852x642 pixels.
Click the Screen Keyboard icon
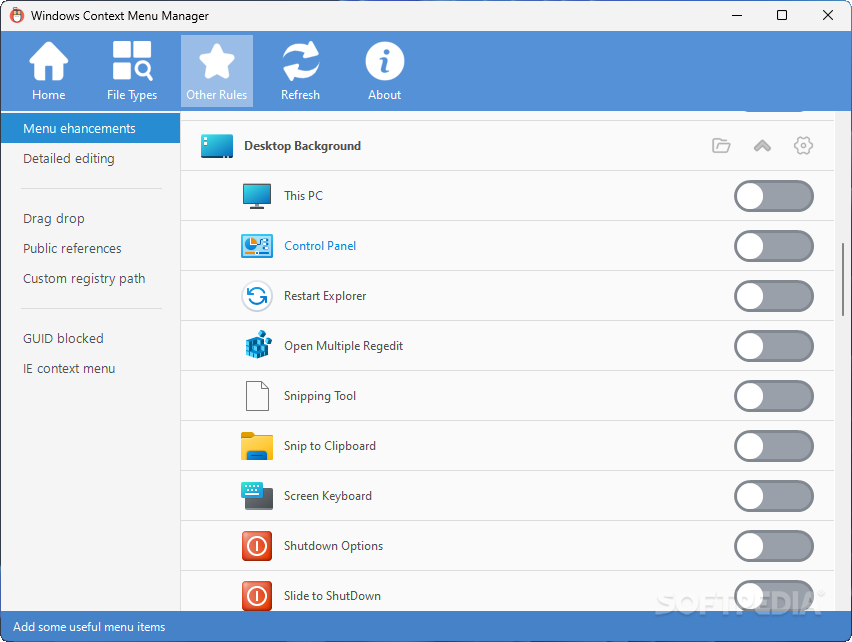pos(257,496)
